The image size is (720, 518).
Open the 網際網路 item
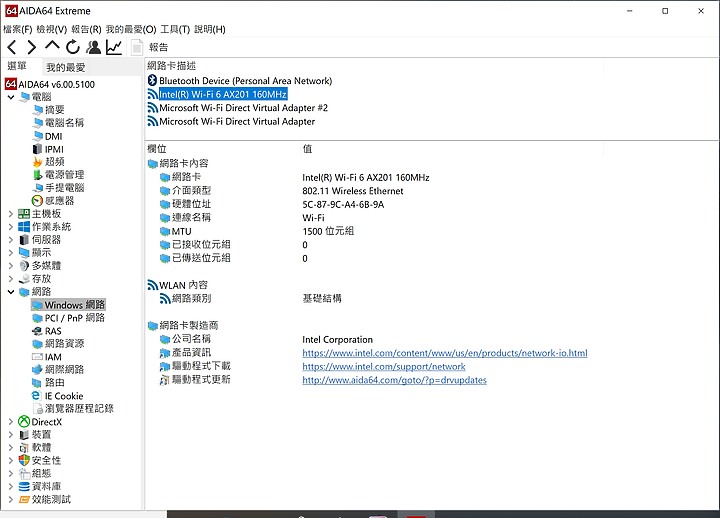click(x=58, y=370)
